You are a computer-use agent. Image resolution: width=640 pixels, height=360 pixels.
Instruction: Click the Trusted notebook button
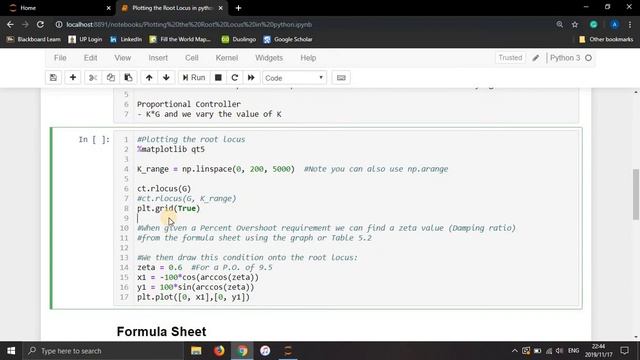pyautogui.click(x=510, y=58)
